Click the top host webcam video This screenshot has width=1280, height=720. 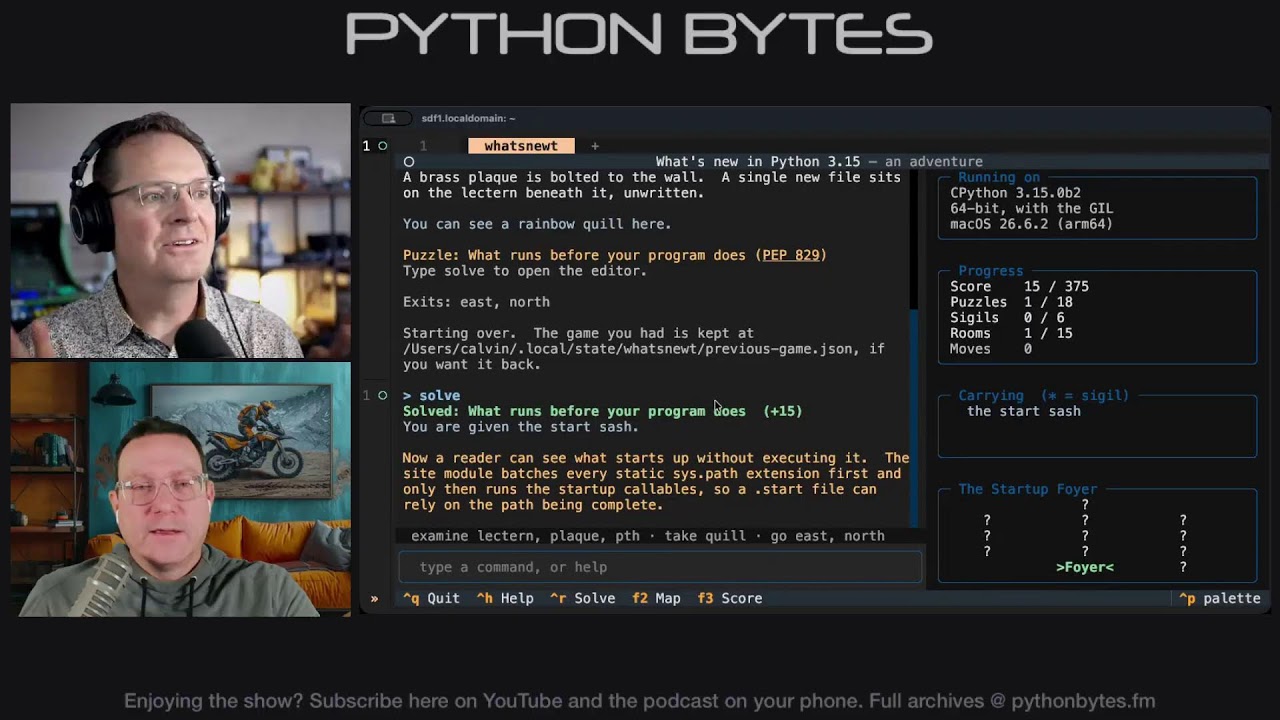point(181,230)
